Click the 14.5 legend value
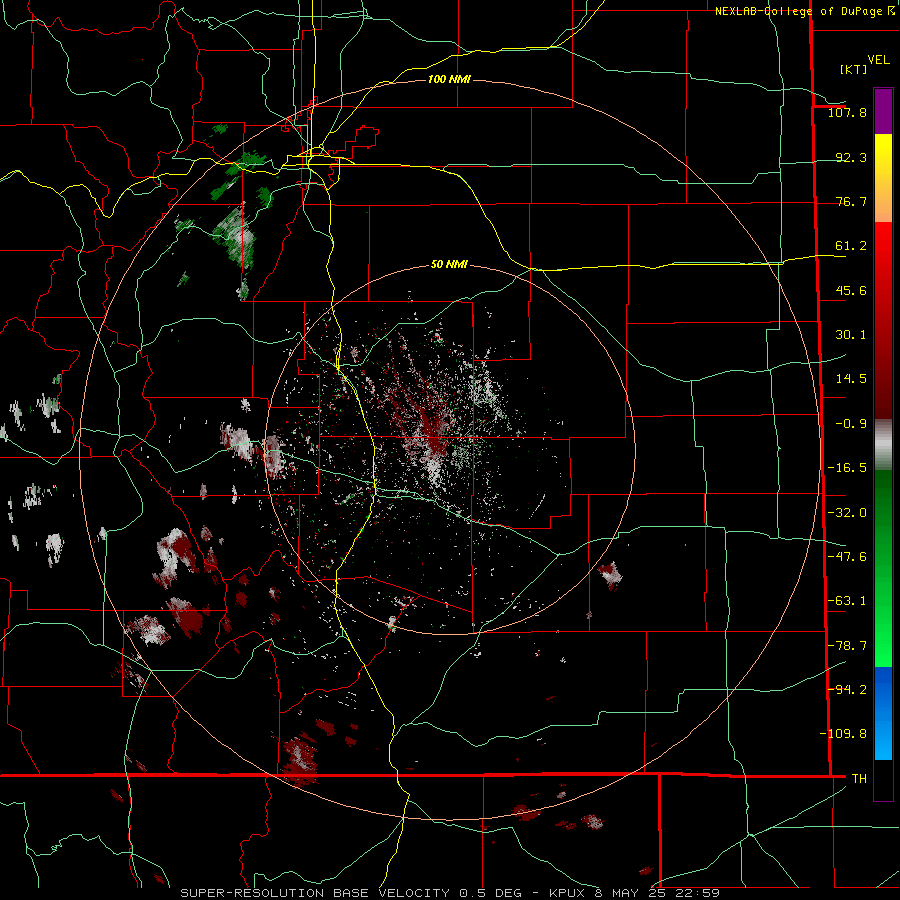900x900 pixels. click(851, 379)
